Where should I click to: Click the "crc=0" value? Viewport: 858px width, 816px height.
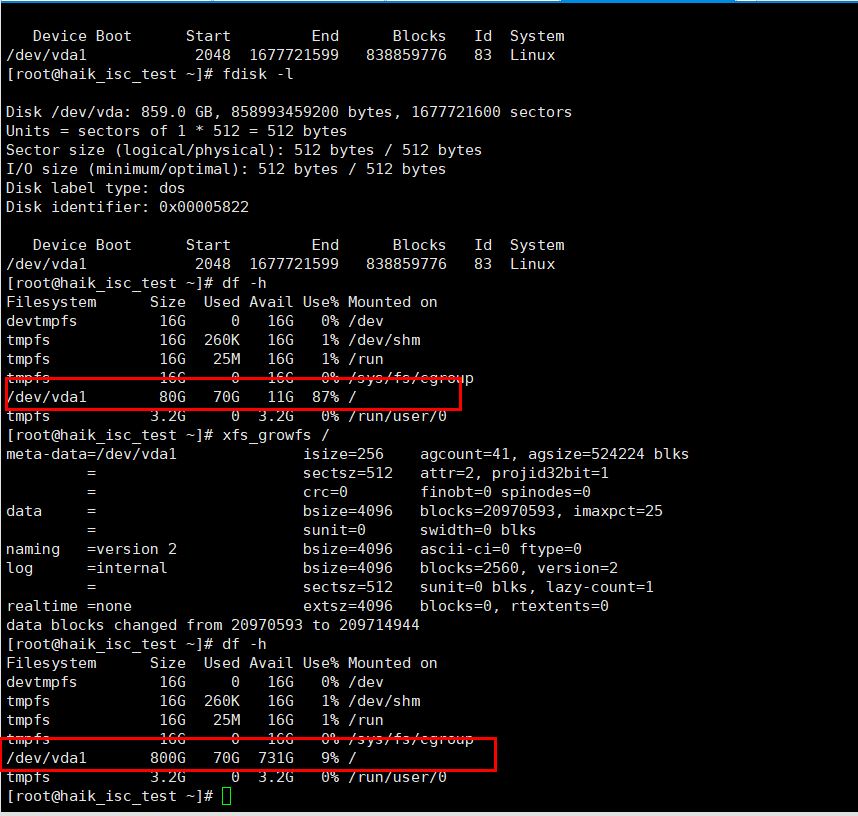click(325, 492)
